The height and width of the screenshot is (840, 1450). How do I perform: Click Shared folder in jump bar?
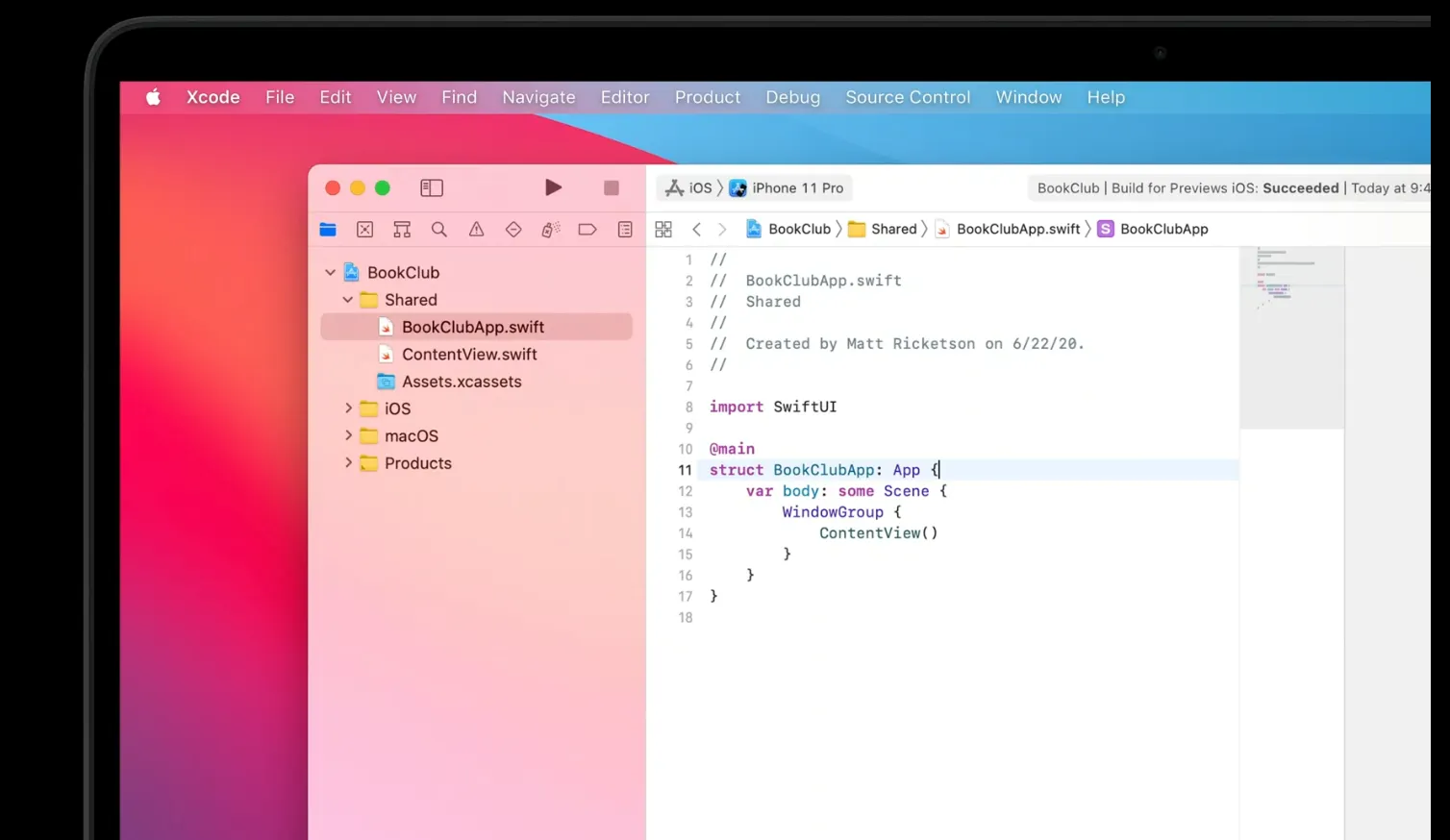tap(883, 230)
